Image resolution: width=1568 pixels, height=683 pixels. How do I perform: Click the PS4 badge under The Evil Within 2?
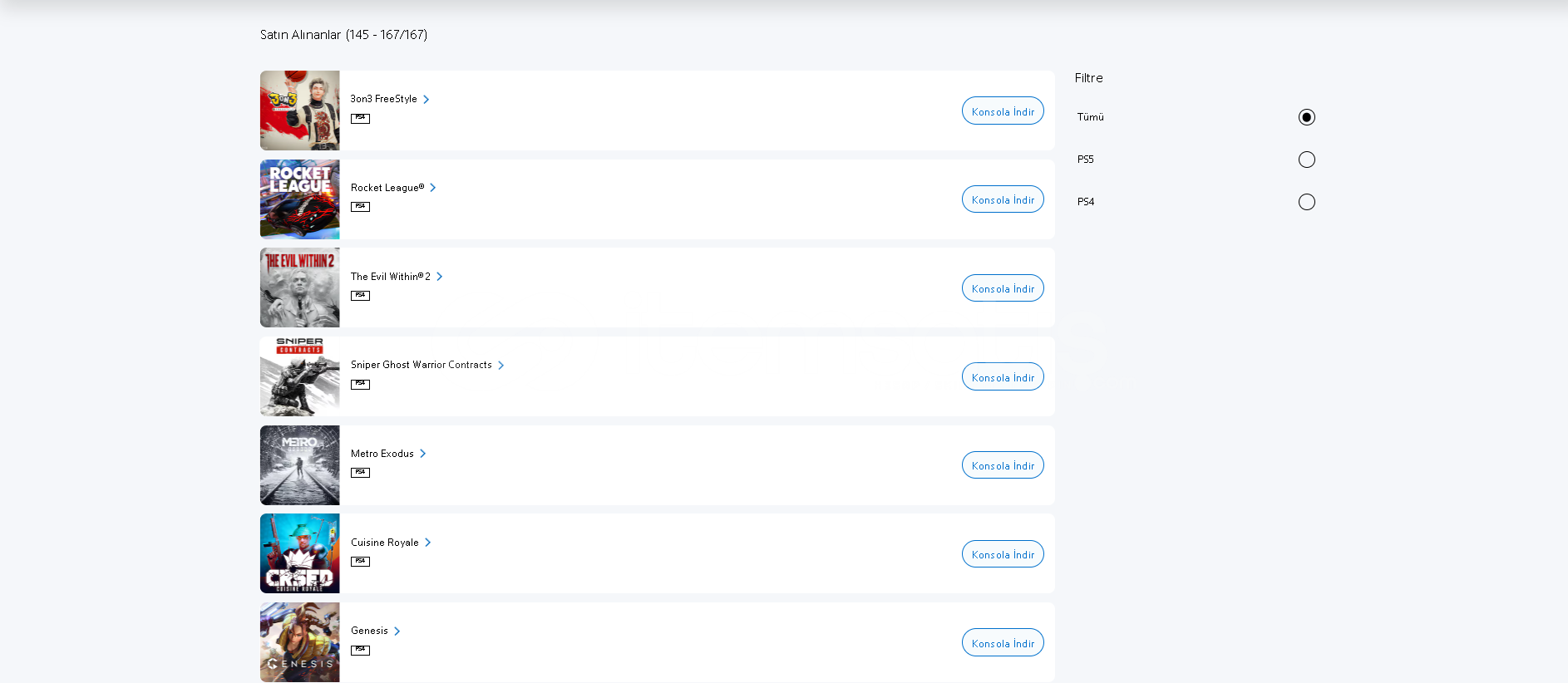click(x=360, y=296)
